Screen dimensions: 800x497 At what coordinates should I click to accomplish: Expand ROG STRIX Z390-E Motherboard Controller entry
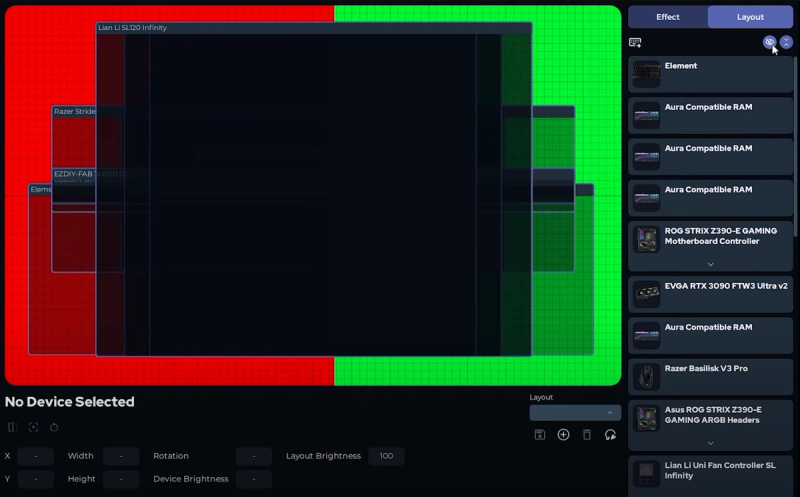click(x=710, y=265)
